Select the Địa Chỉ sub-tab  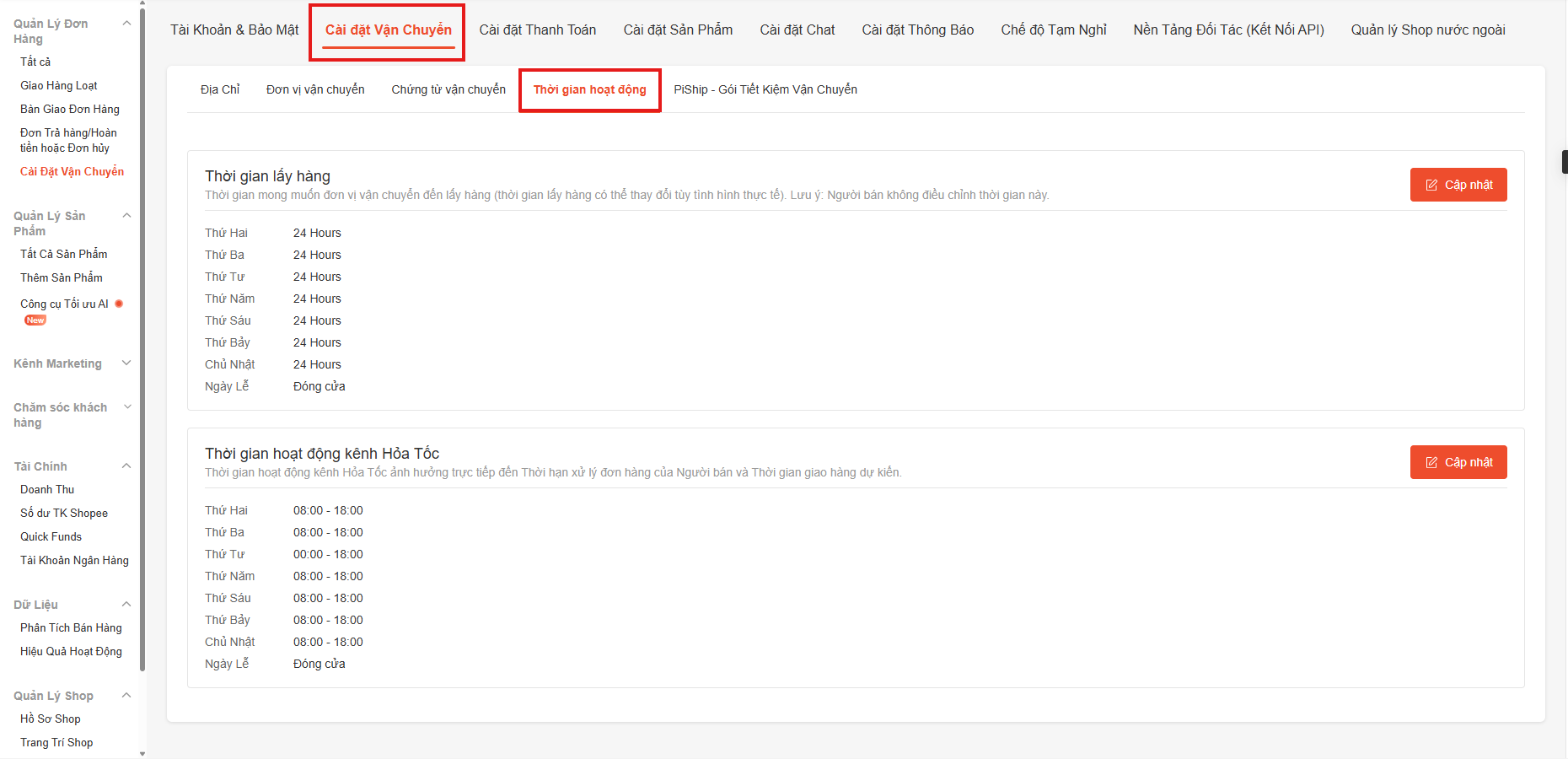(220, 90)
